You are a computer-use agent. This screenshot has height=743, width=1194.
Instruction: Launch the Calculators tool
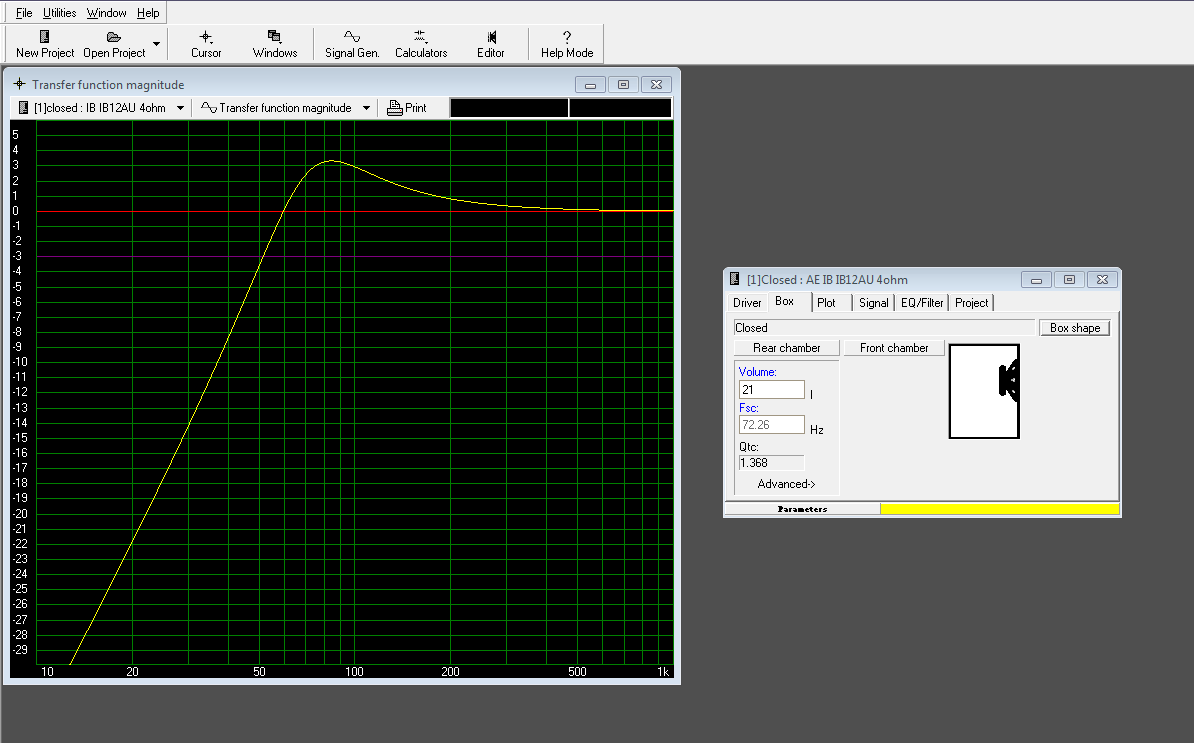(x=421, y=44)
